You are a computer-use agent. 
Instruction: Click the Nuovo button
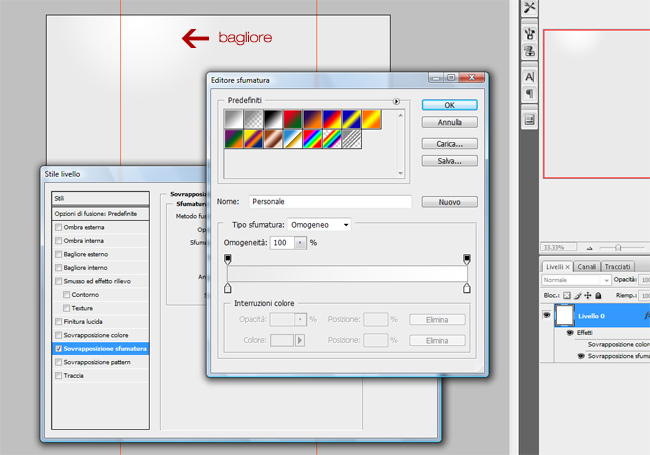[x=449, y=202]
